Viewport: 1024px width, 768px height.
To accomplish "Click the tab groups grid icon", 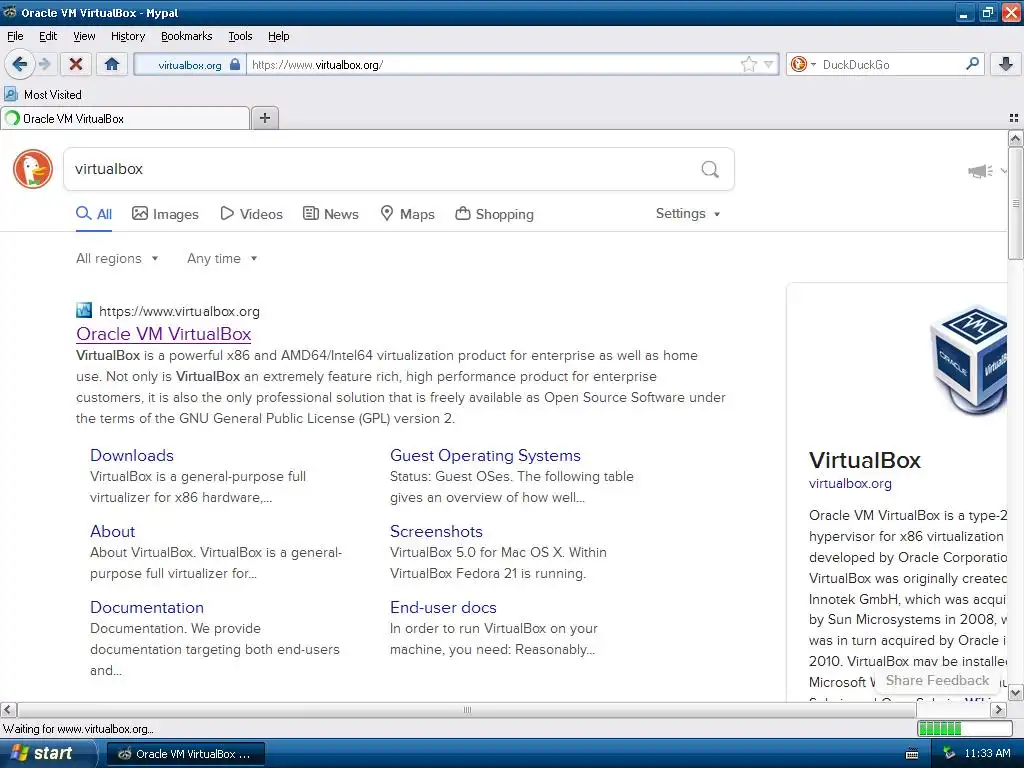I will (x=1014, y=118).
